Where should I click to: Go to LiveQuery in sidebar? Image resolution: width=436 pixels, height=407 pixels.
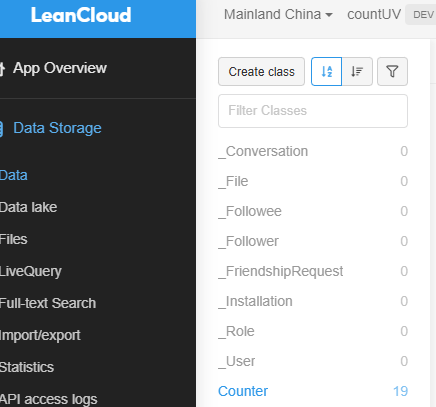point(31,271)
